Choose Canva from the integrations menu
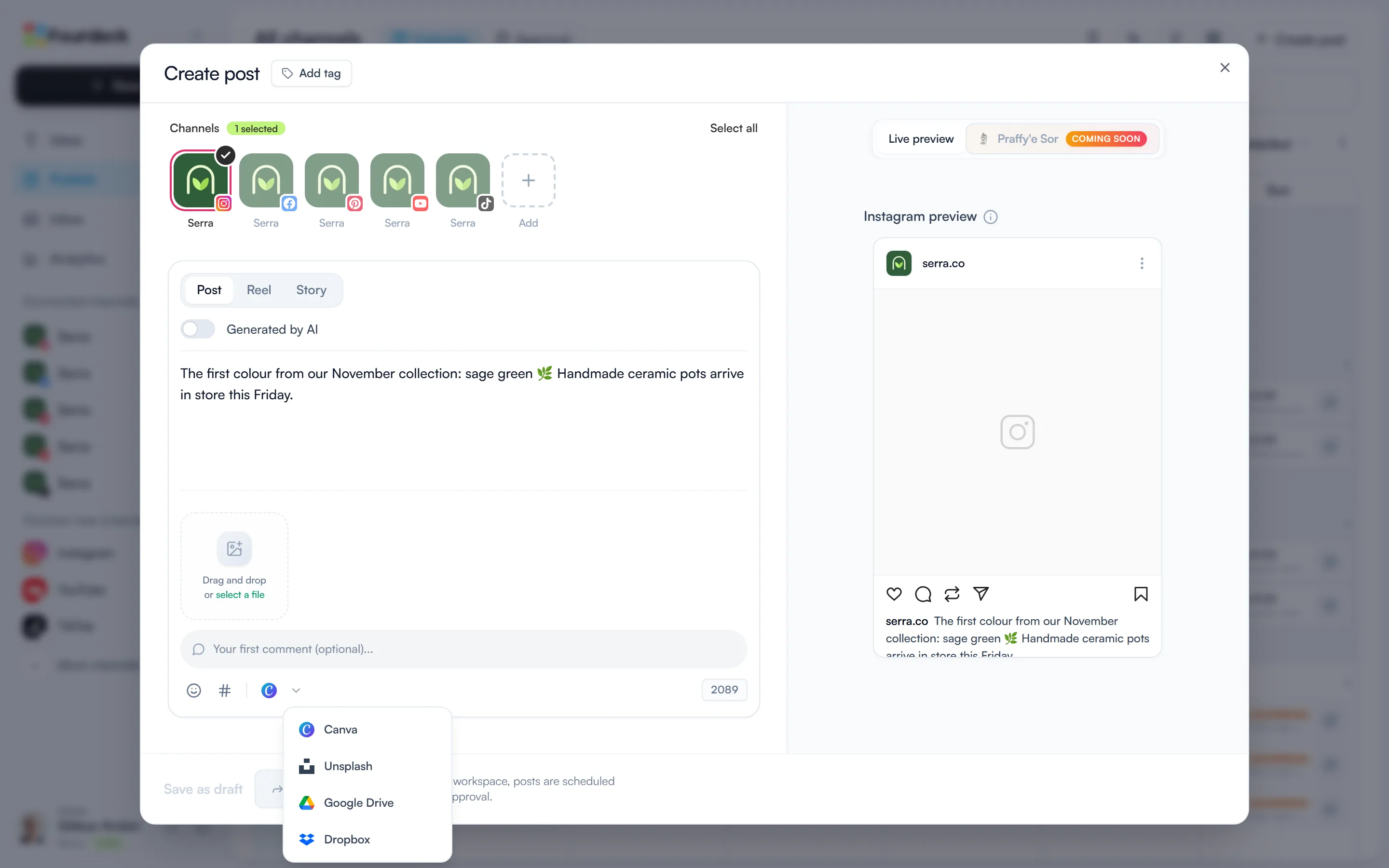1389x868 pixels. coord(368,729)
